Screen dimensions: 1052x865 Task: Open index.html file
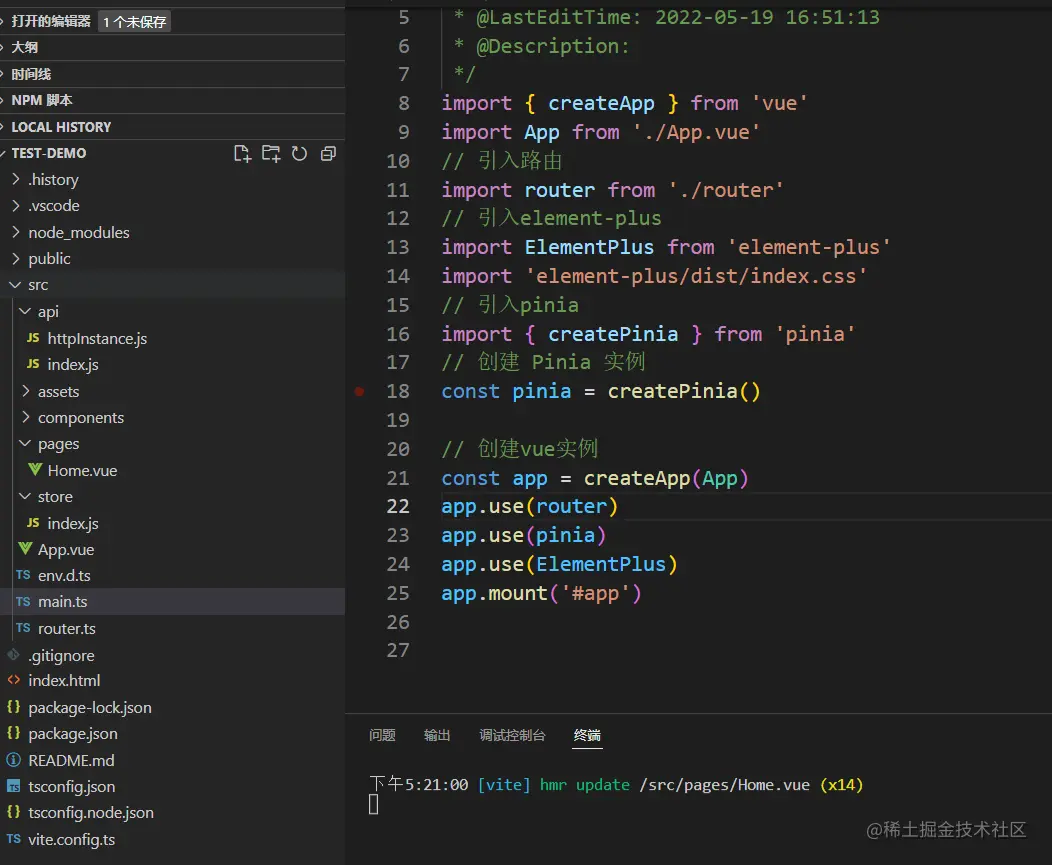tap(172, 680)
